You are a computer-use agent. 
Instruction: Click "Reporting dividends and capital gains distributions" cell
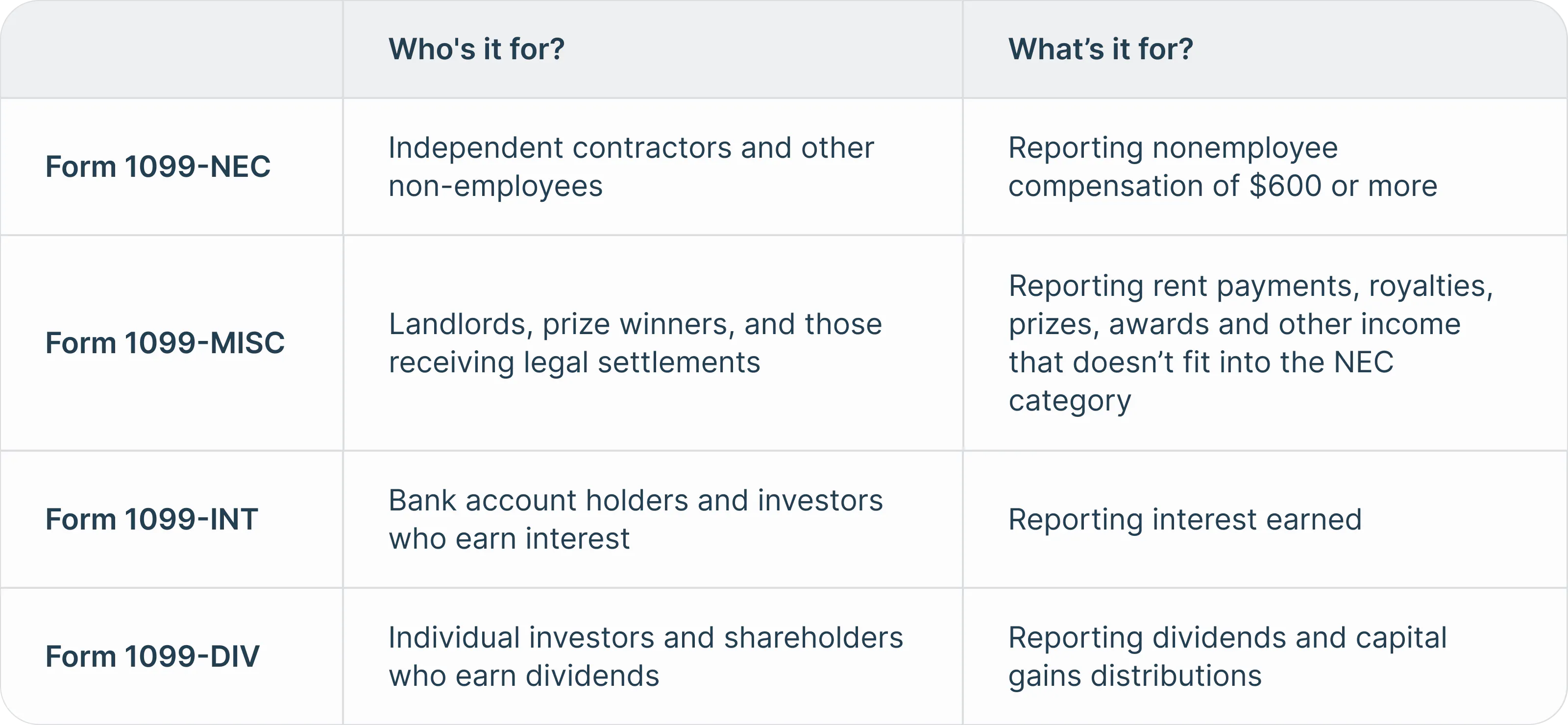[x=1227, y=656]
